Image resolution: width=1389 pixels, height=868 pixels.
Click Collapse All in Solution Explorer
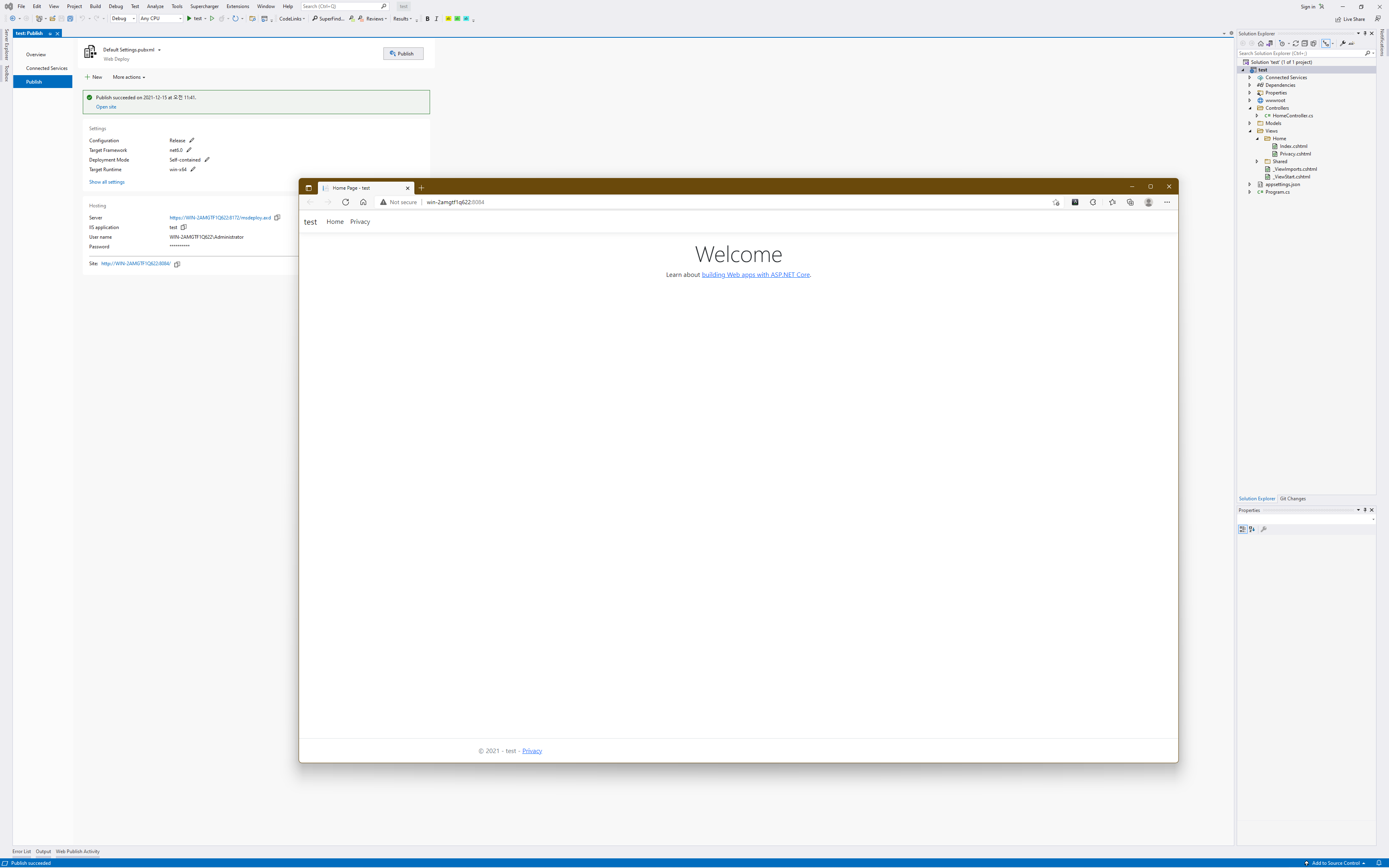[1305, 44]
